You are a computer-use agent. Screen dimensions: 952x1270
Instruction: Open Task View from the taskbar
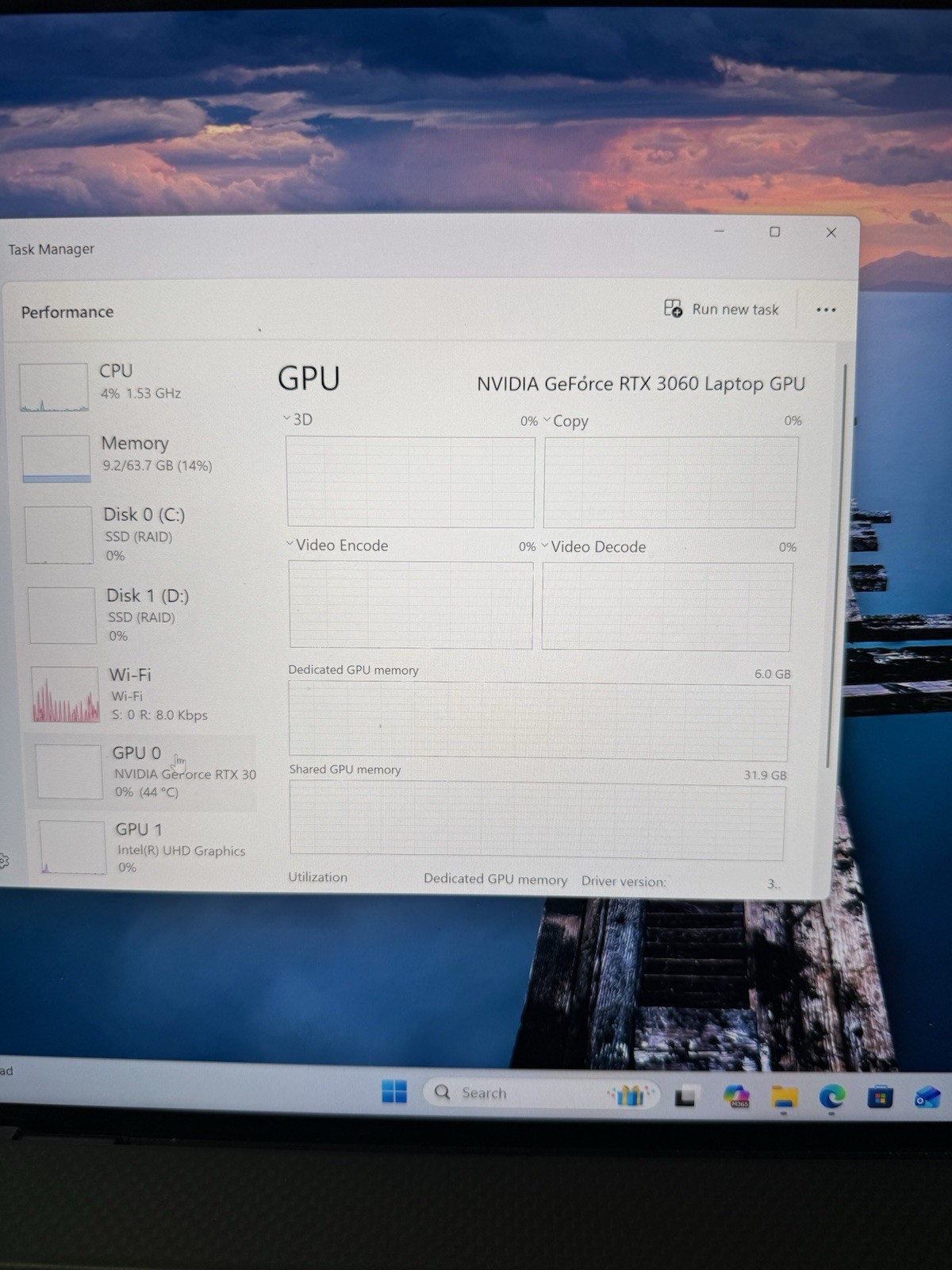coord(685,1096)
